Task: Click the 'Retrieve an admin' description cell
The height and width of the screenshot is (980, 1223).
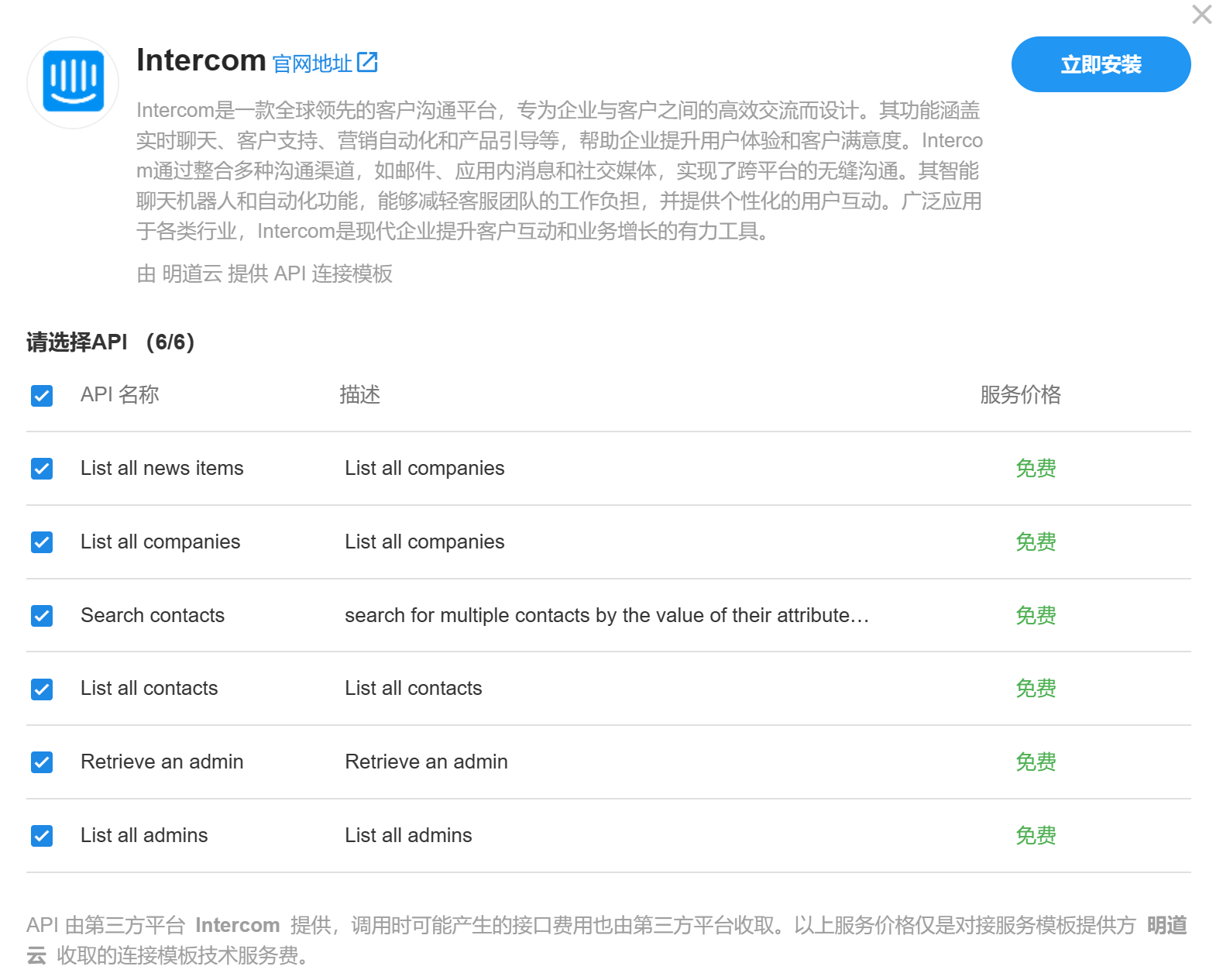Action: coord(427,762)
